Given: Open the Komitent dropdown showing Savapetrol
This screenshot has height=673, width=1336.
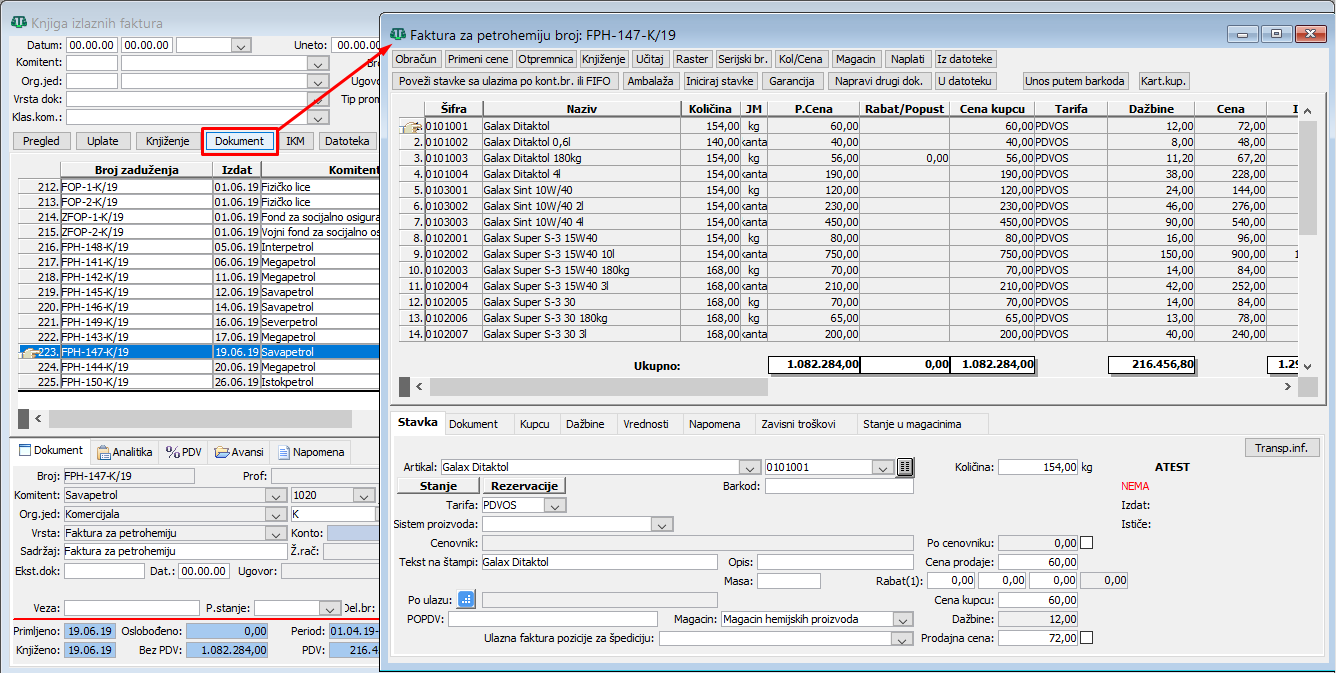Looking at the screenshot, I should pyautogui.click(x=276, y=496).
